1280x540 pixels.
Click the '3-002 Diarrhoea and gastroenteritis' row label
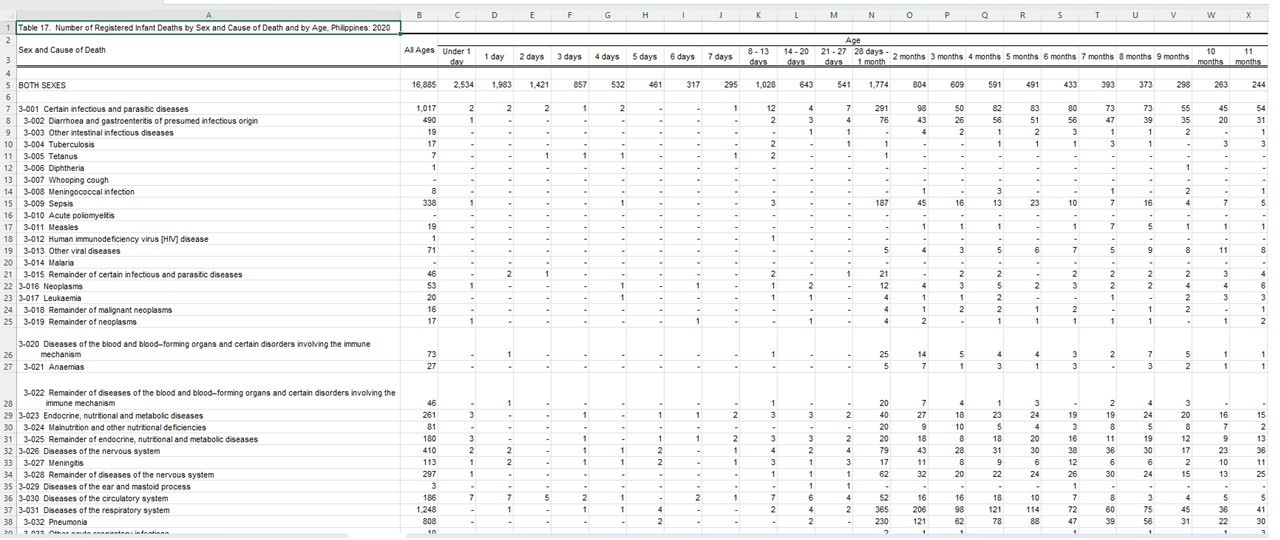140,121
